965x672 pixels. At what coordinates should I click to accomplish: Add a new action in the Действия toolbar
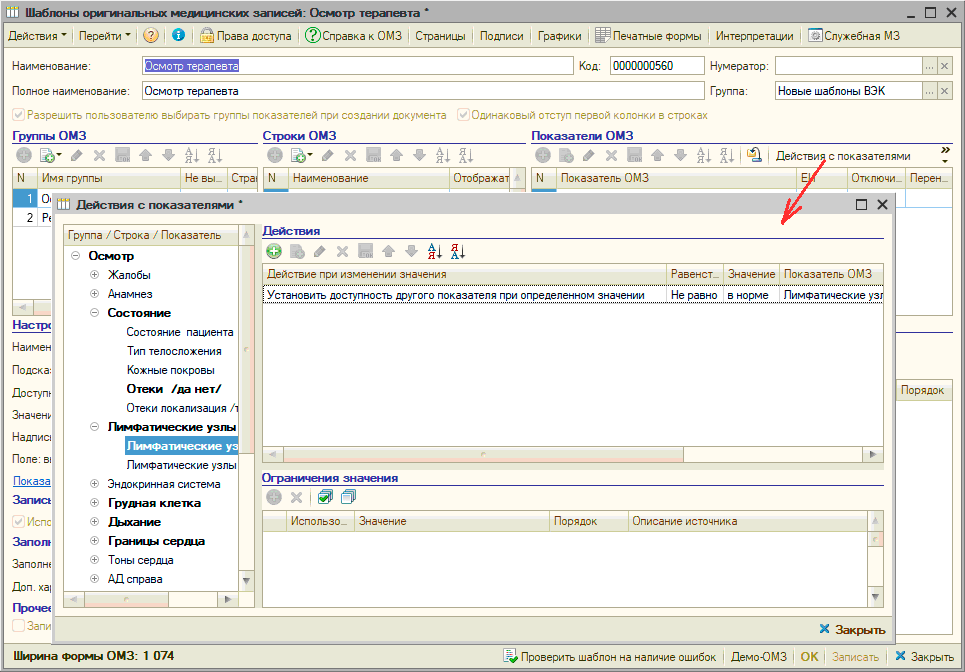point(274,252)
